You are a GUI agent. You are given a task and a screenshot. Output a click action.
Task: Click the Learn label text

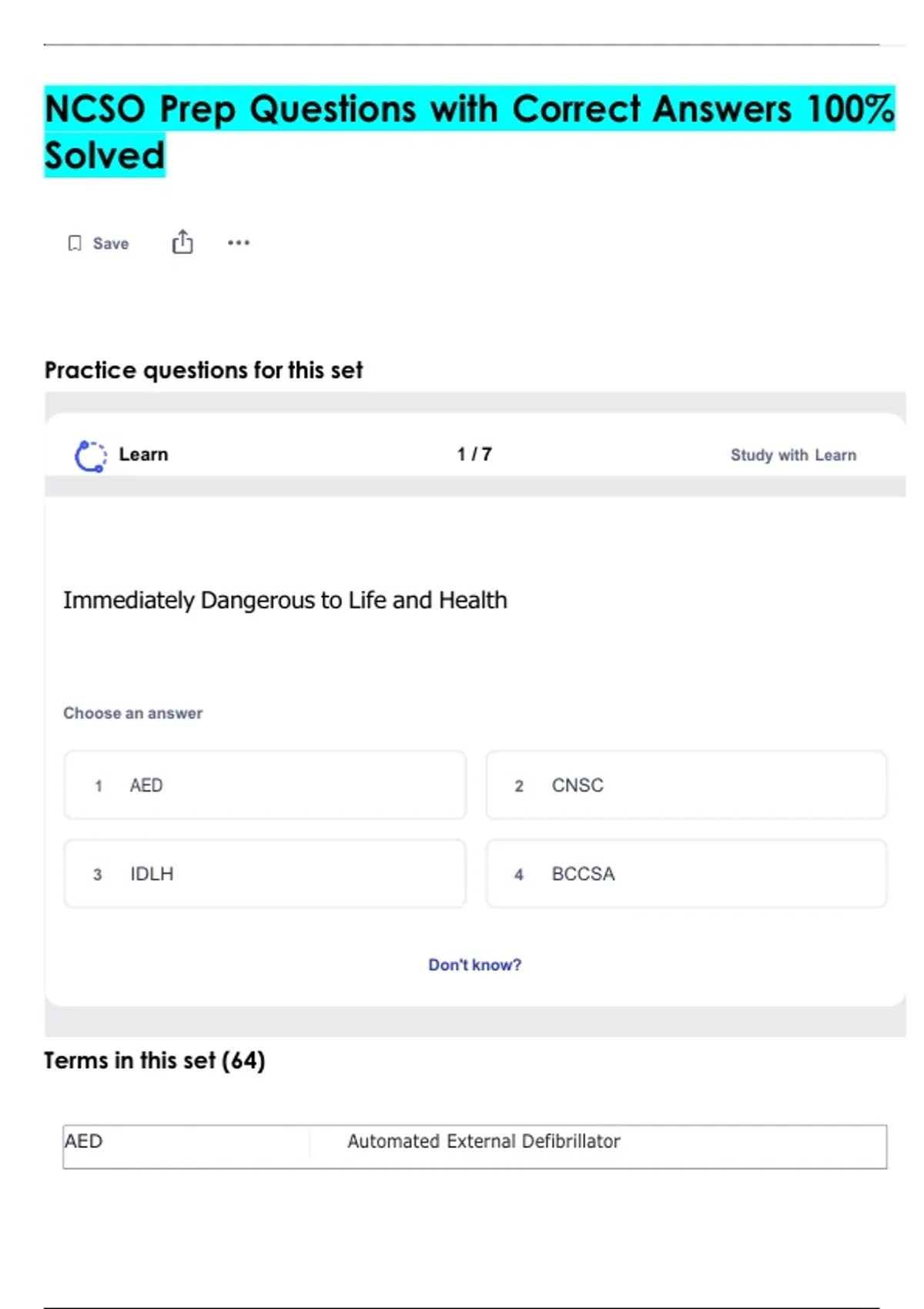point(143,454)
